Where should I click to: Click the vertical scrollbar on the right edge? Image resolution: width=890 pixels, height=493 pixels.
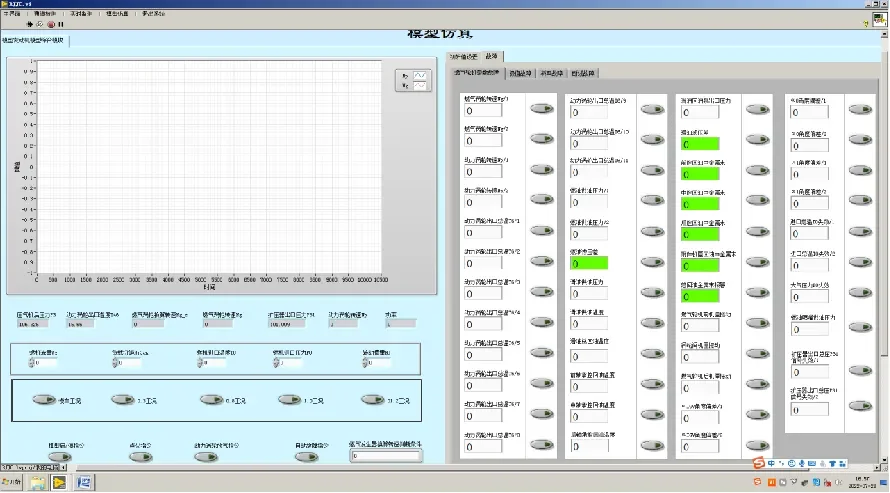[884, 200]
